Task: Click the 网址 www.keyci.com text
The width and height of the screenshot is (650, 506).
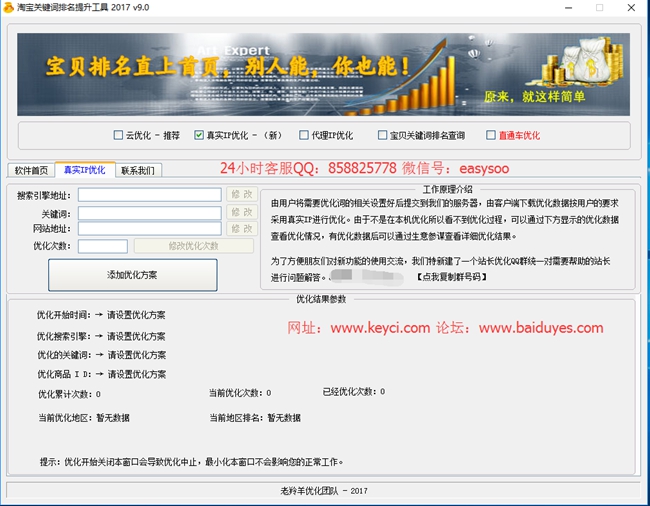Action: coord(359,328)
